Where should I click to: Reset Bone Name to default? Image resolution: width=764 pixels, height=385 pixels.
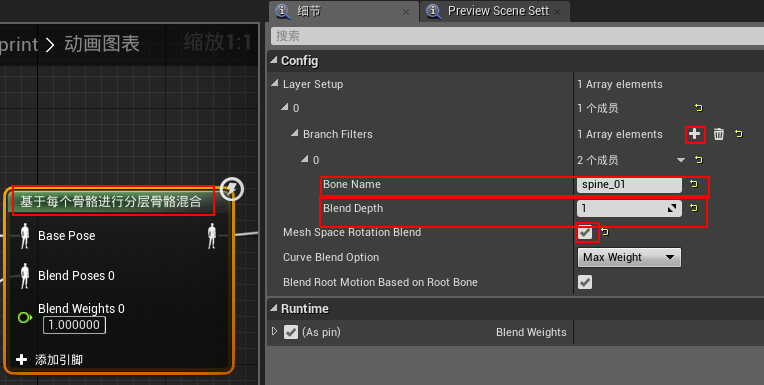click(x=694, y=184)
